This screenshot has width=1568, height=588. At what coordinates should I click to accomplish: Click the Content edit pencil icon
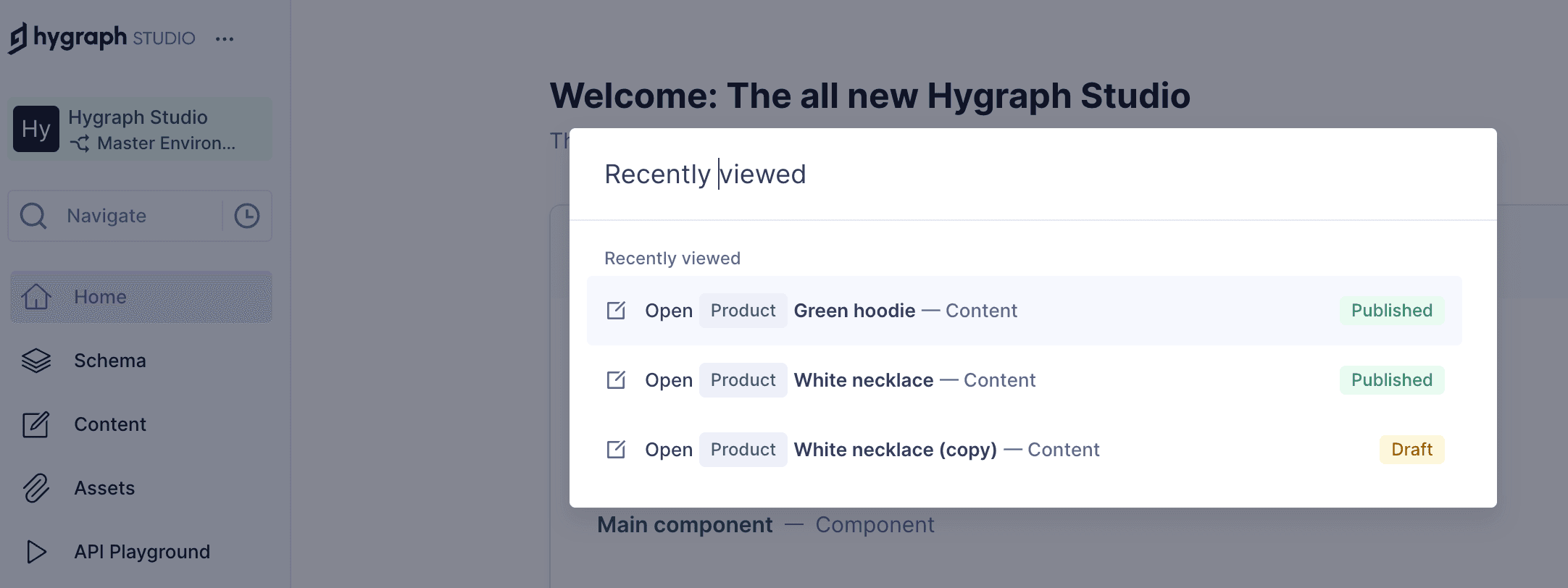coord(36,424)
